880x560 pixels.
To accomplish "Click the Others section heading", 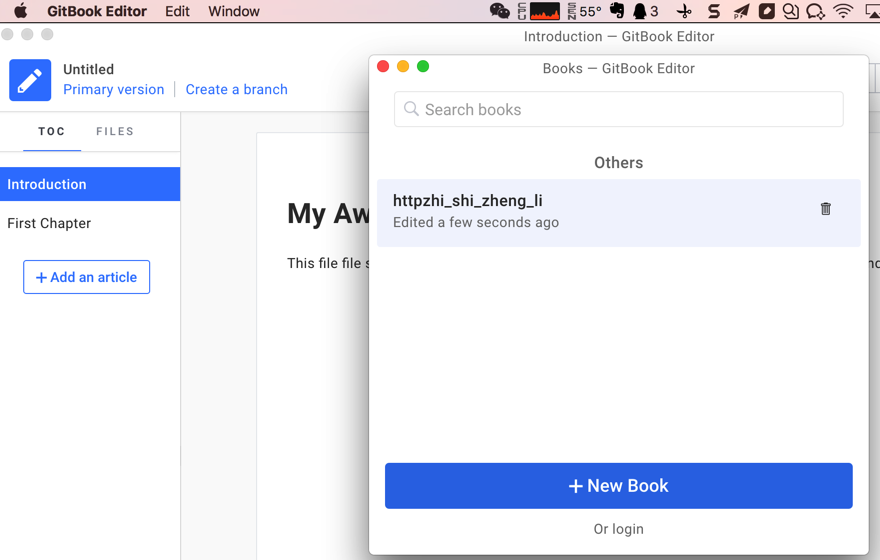I will click(x=618, y=163).
